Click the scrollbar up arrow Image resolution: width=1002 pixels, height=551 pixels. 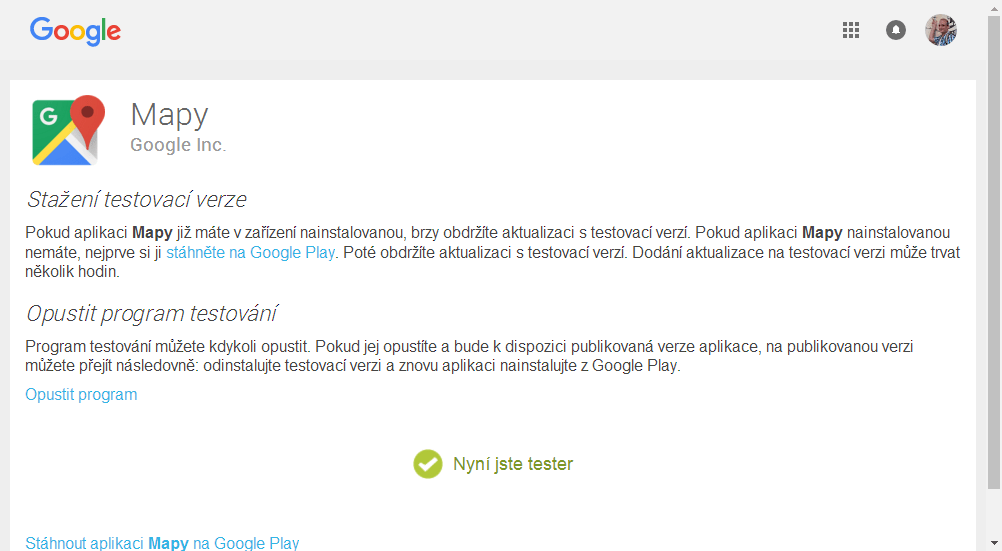pyautogui.click(x=994, y=6)
